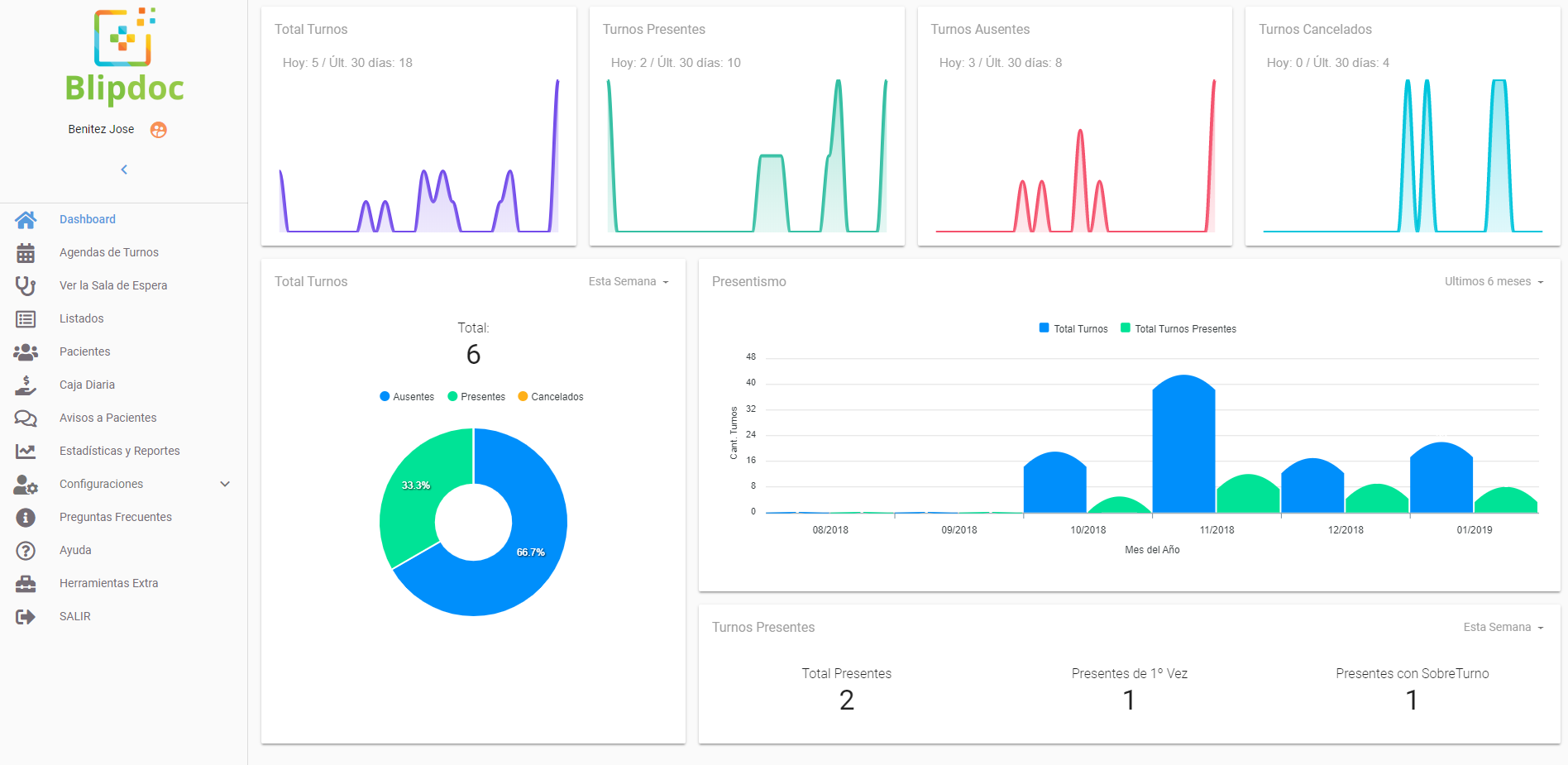Toggle Cancelados legend item visibility
This screenshot has width=1568, height=765.
[x=550, y=397]
